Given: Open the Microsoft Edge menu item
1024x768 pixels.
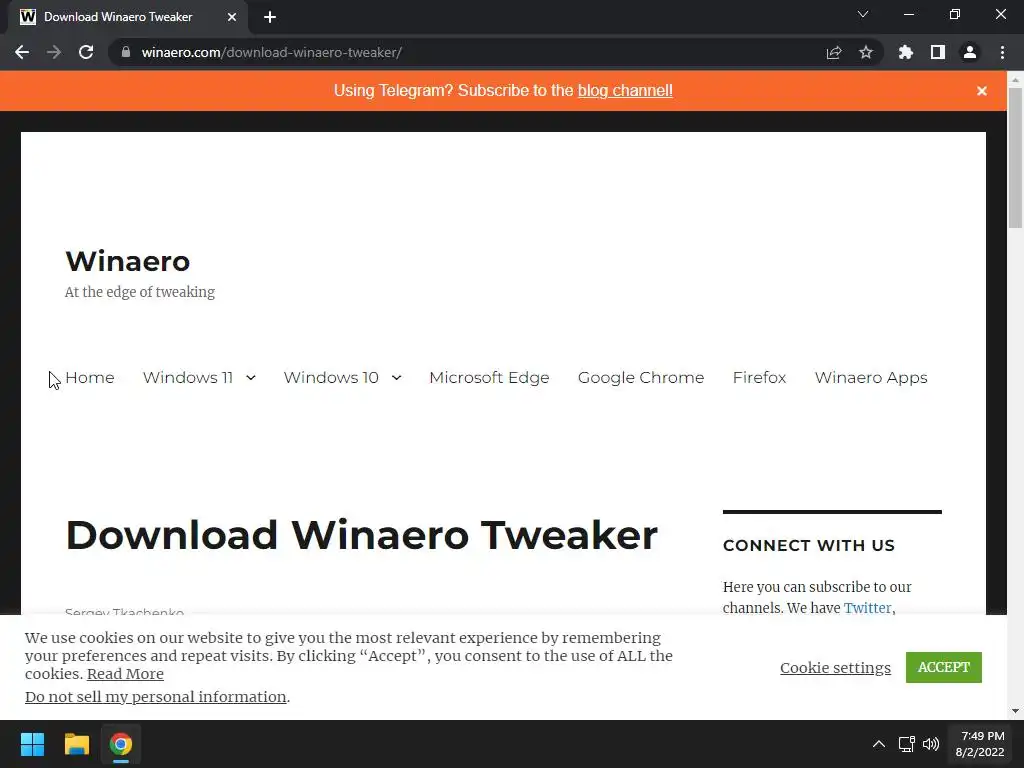Looking at the screenshot, I should (489, 377).
